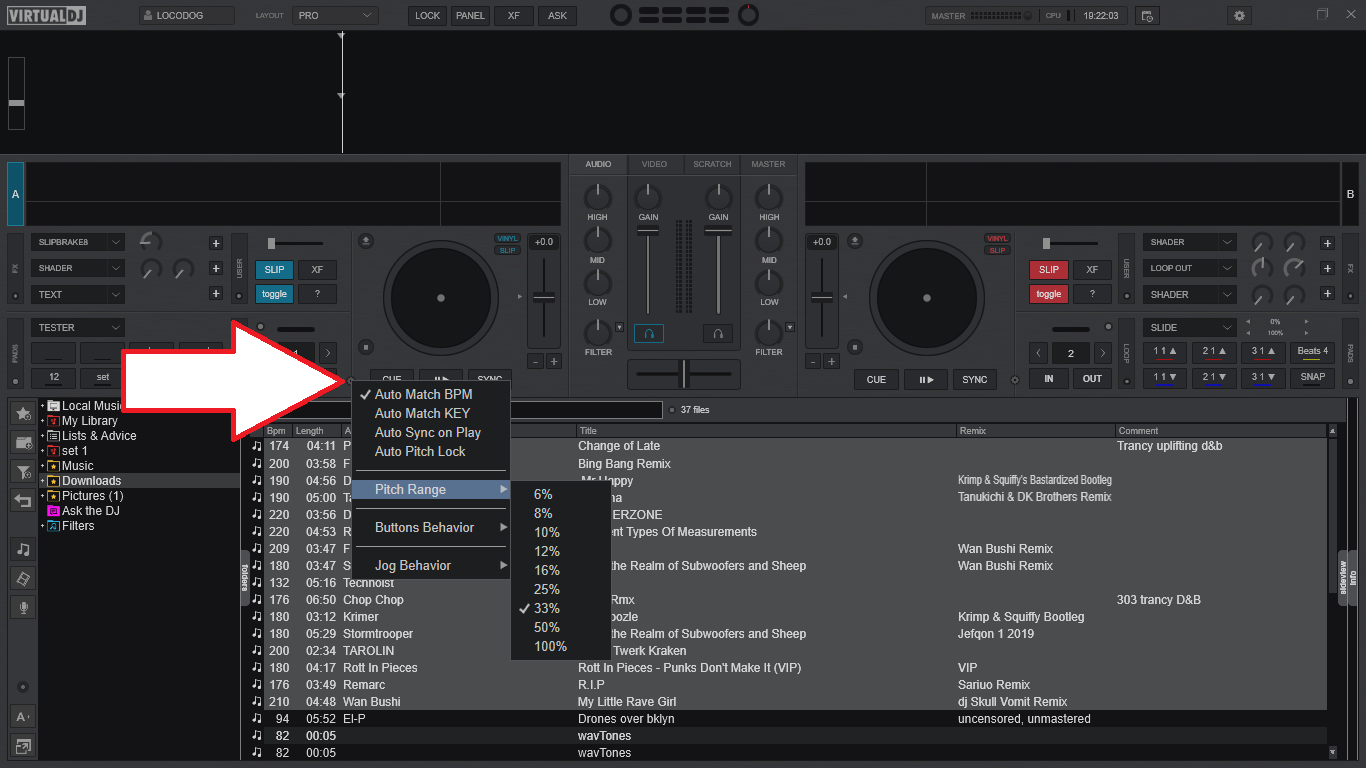The height and width of the screenshot is (768, 1366).
Task: Click the plus icon beside LOOP OUT effect
Action: click(x=1327, y=268)
